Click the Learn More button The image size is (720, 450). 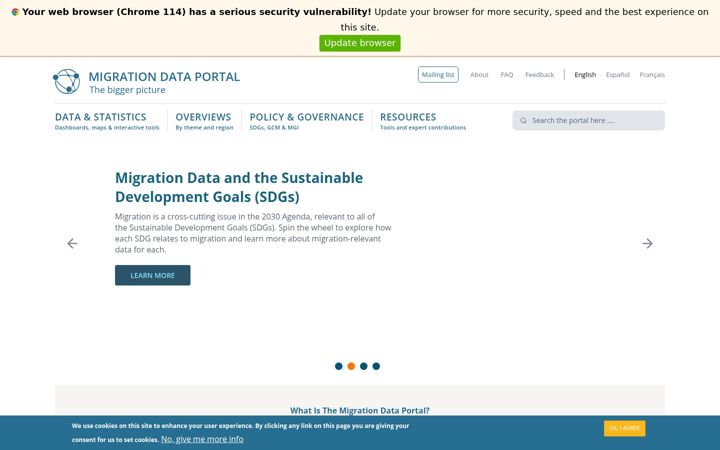pyautogui.click(x=152, y=275)
